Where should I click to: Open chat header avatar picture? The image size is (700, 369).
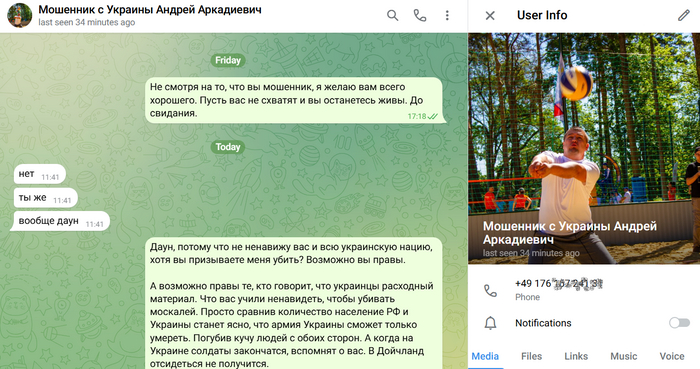19,16
